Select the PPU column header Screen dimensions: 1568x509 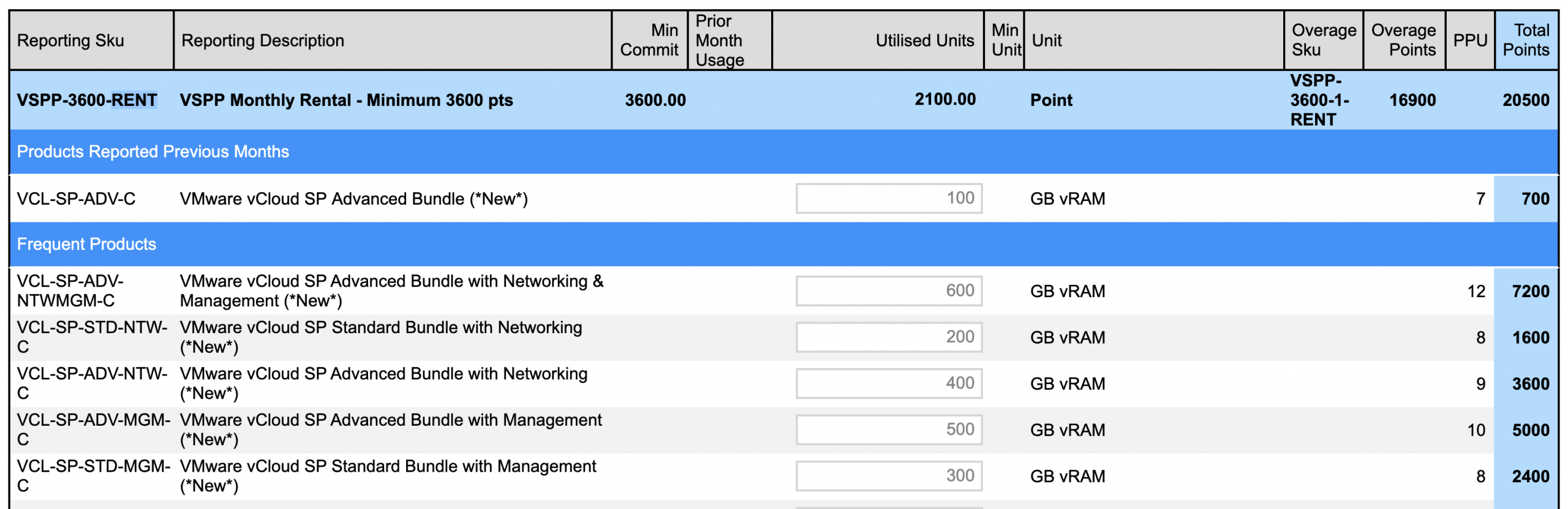pos(1470,40)
